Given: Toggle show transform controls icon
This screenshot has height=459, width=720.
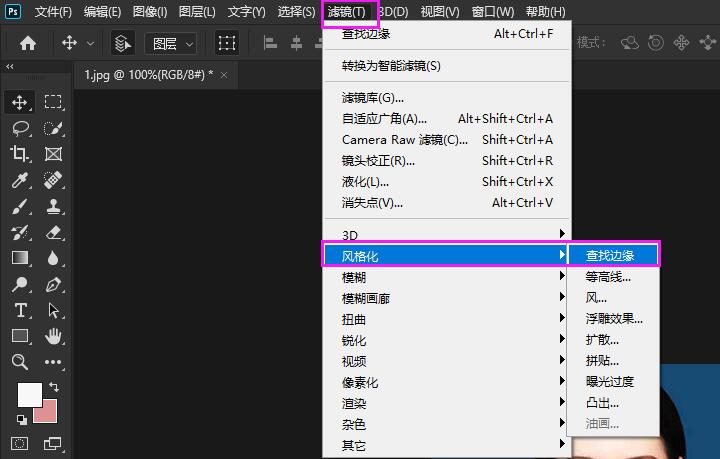Looking at the screenshot, I should click(x=227, y=44).
